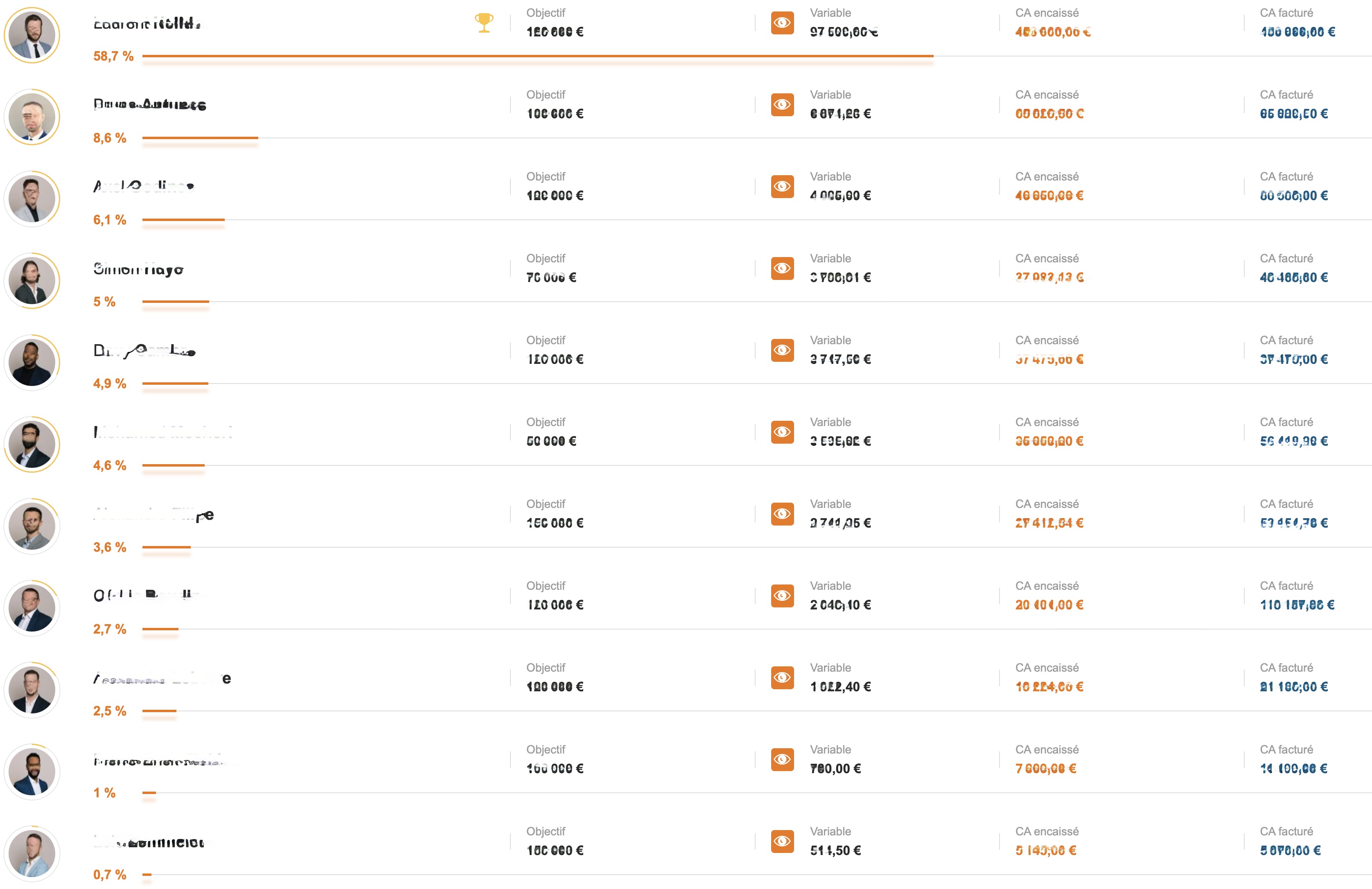Open the avatar photo in the 4,9 % row

coord(32,363)
